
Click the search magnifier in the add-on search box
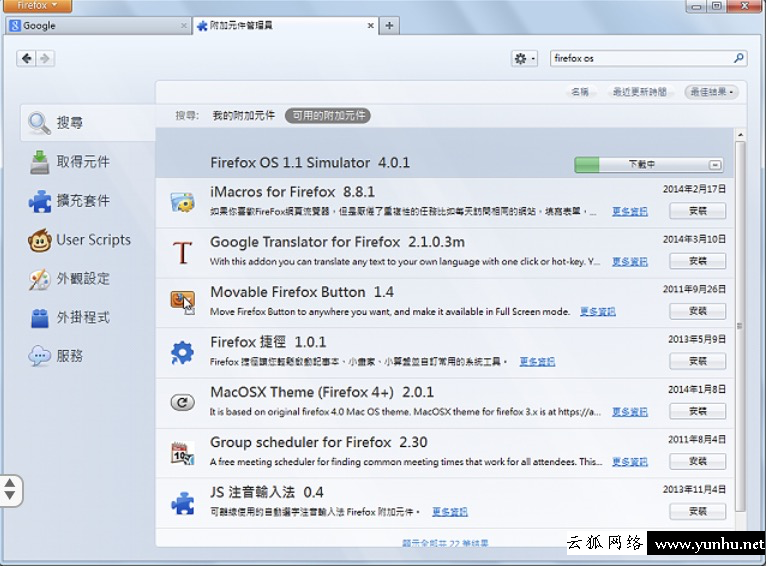738,58
